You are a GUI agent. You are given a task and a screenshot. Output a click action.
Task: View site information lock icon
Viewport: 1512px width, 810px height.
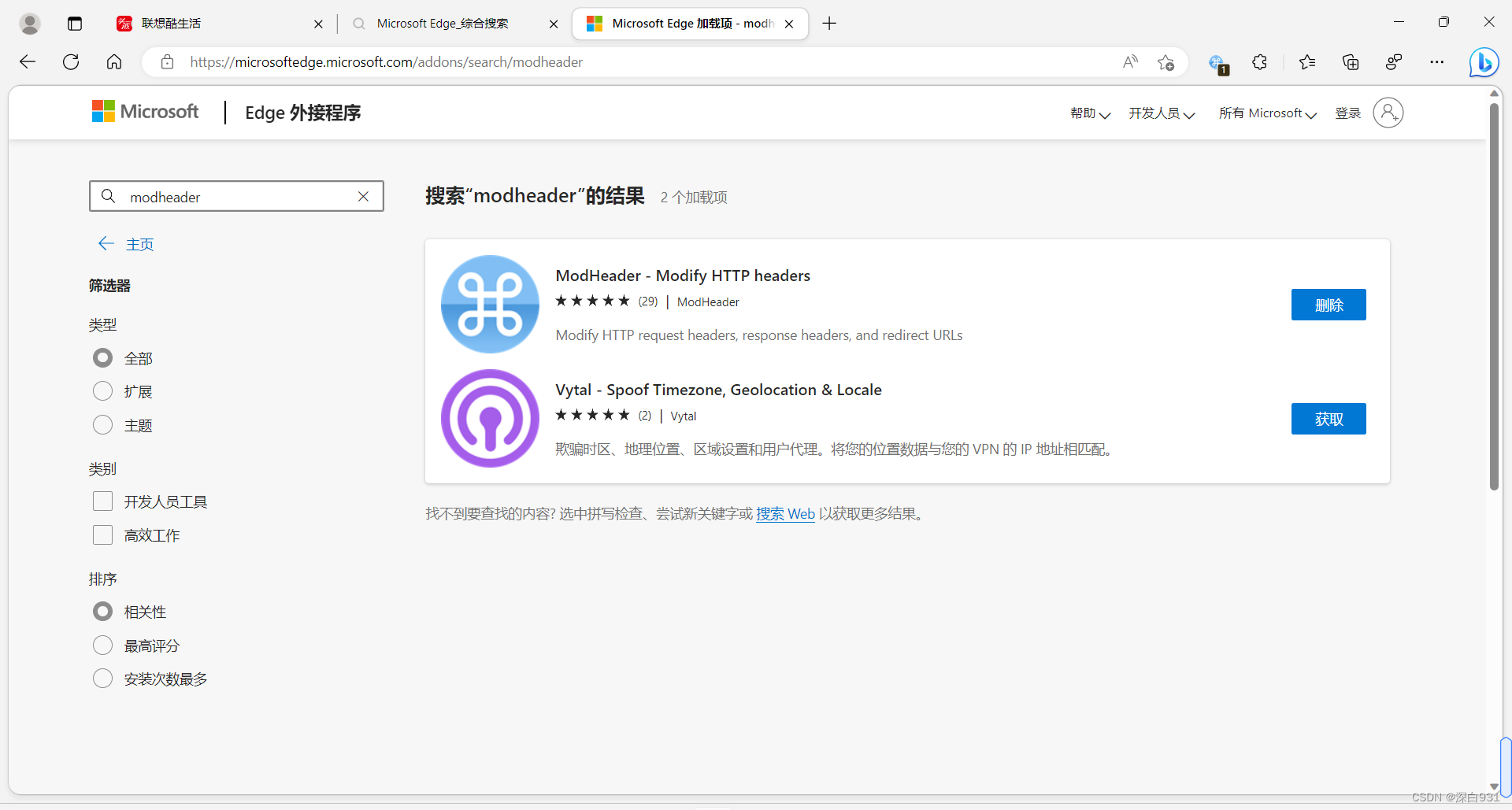point(167,62)
